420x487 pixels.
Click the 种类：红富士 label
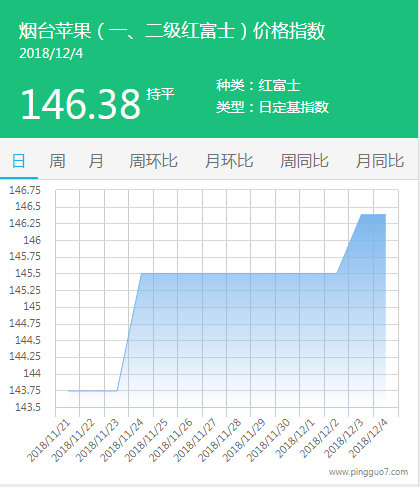(x=258, y=85)
